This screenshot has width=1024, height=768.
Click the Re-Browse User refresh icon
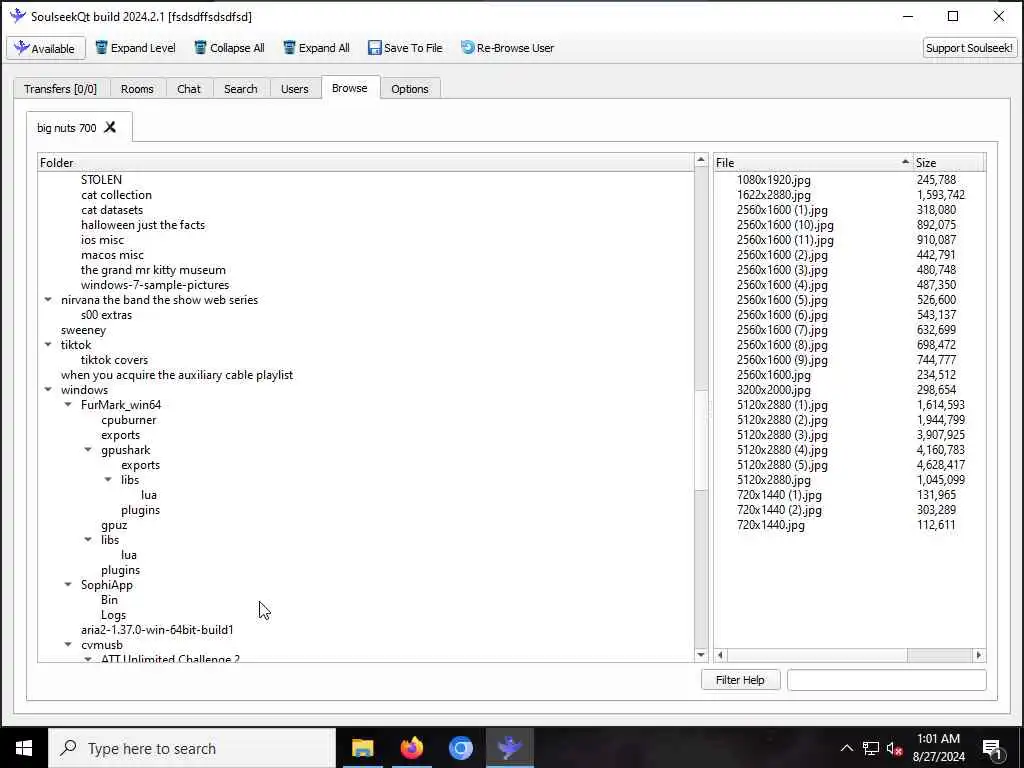[468, 48]
